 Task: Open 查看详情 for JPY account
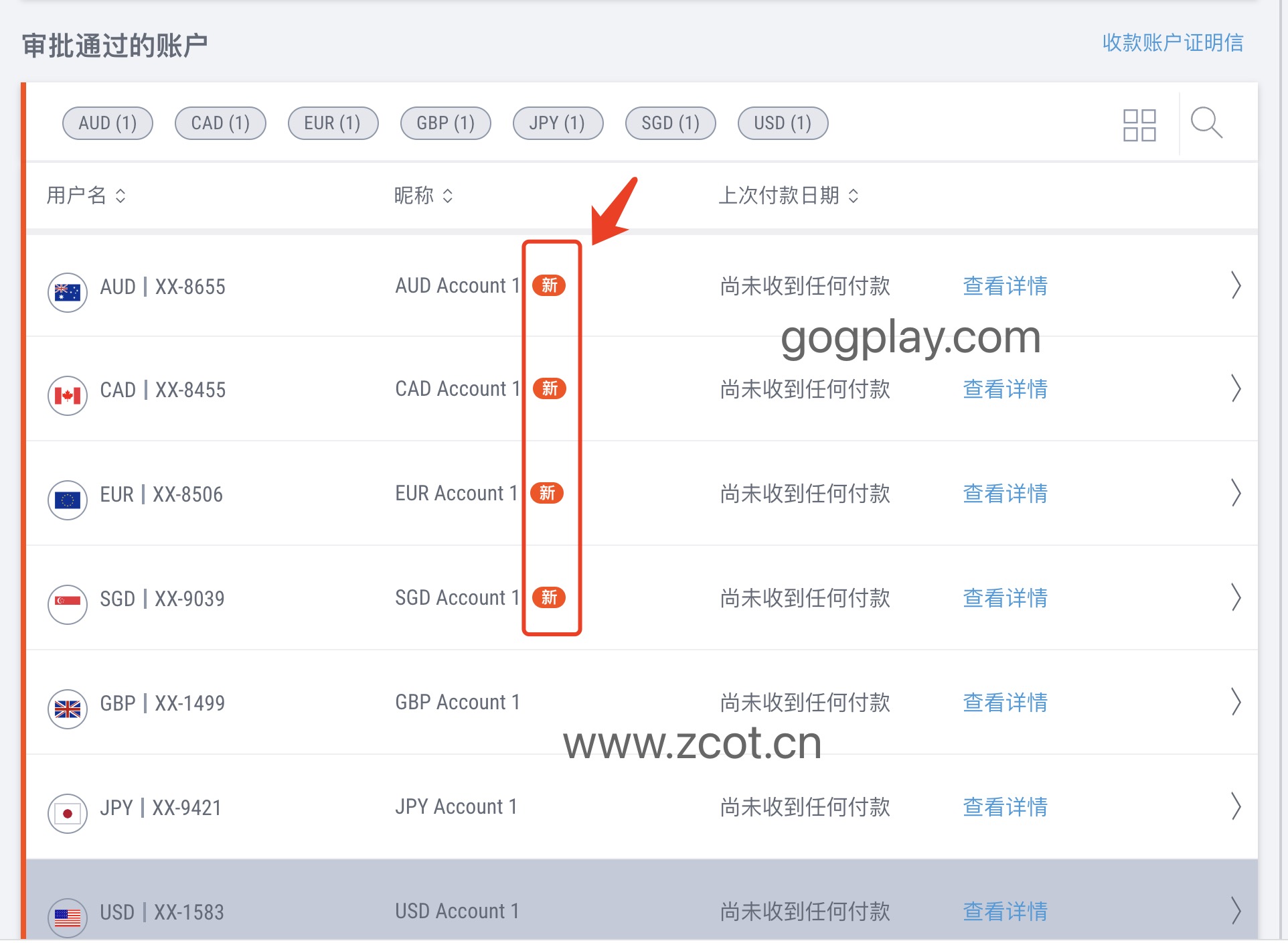click(1005, 807)
